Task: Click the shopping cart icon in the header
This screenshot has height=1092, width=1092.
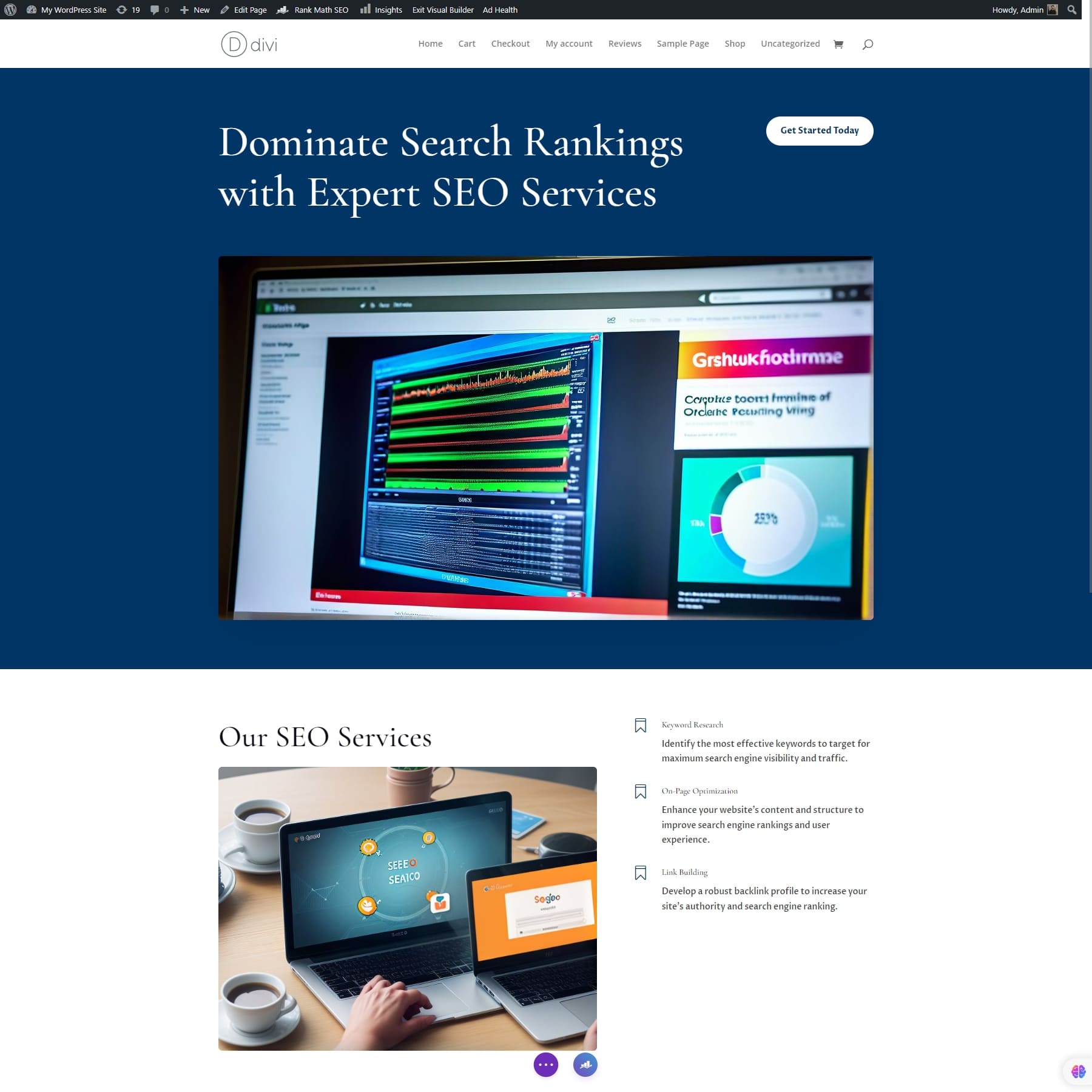Action: click(838, 43)
